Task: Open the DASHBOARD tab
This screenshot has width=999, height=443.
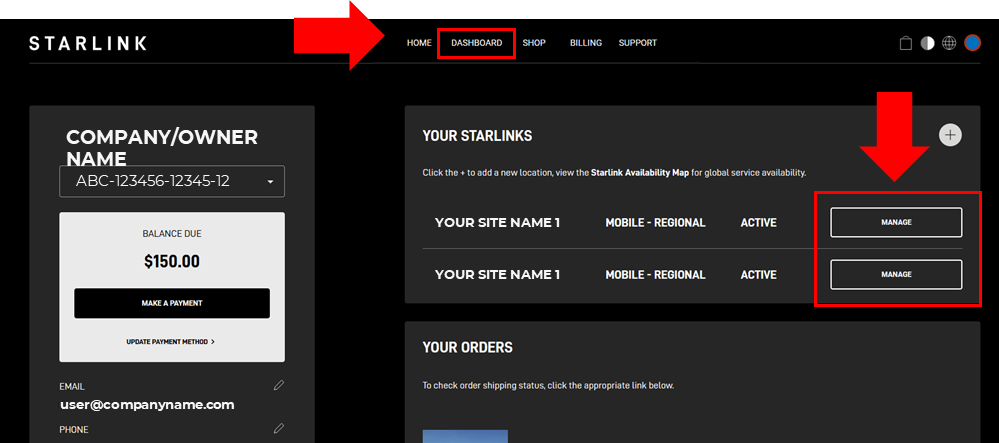Action: coord(477,43)
